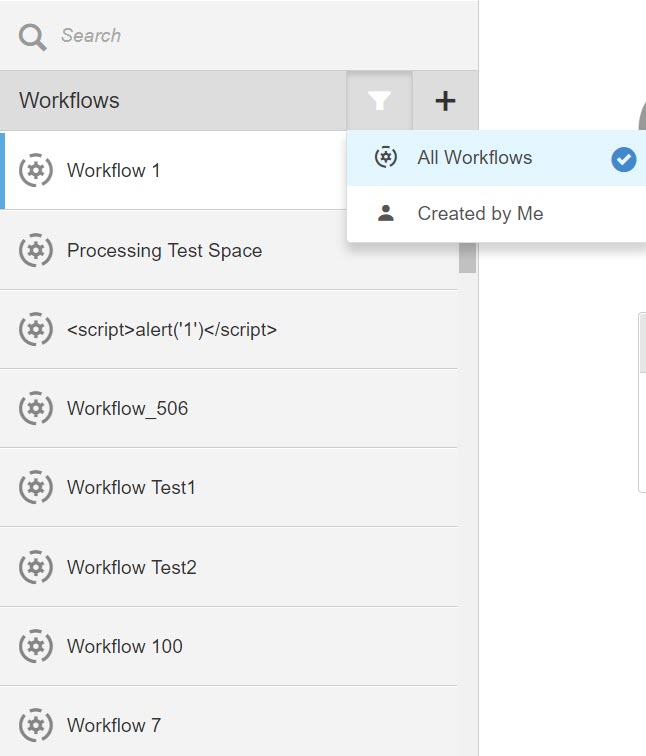Choose the Created by Me filter
Viewport: 646px width, 756px height.
click(480, 213)
